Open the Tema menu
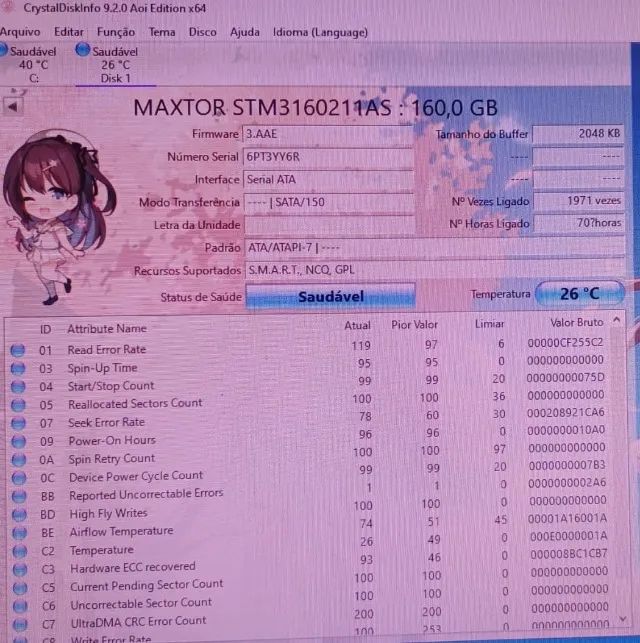 (162, 32)
